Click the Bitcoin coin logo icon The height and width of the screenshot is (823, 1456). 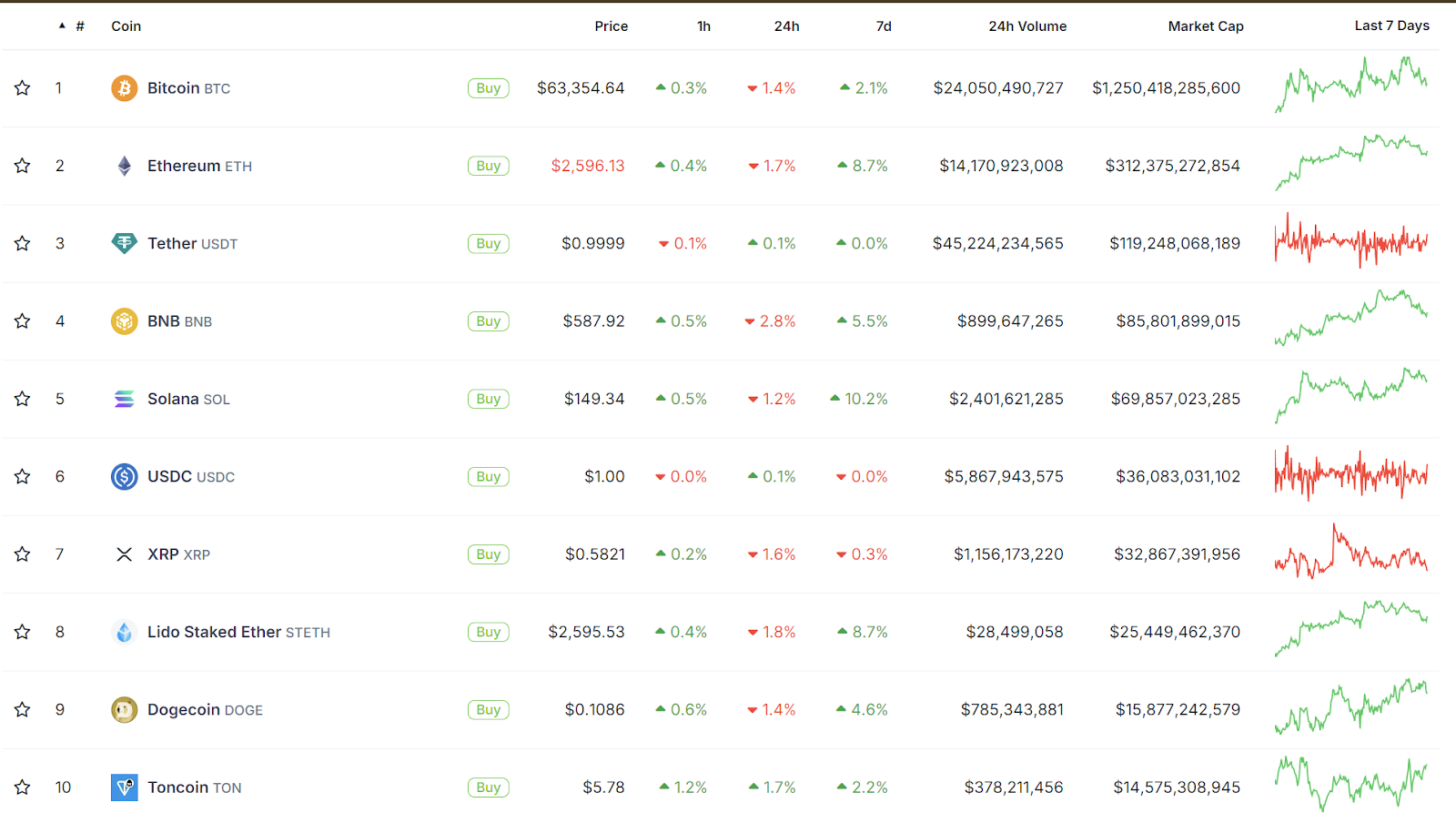point(125,88)
